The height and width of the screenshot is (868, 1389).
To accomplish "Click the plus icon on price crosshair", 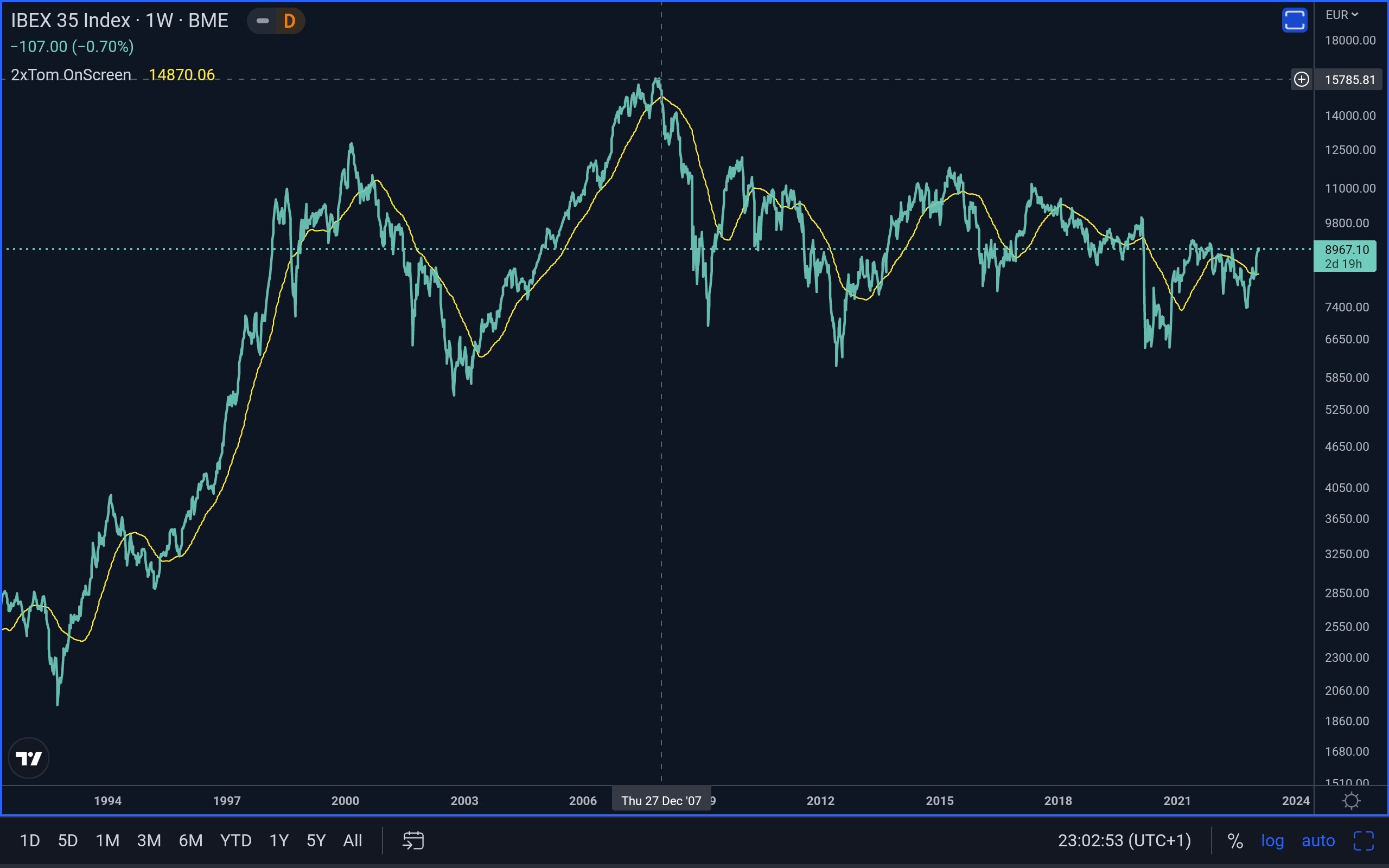I will [x=1301, y=79].
